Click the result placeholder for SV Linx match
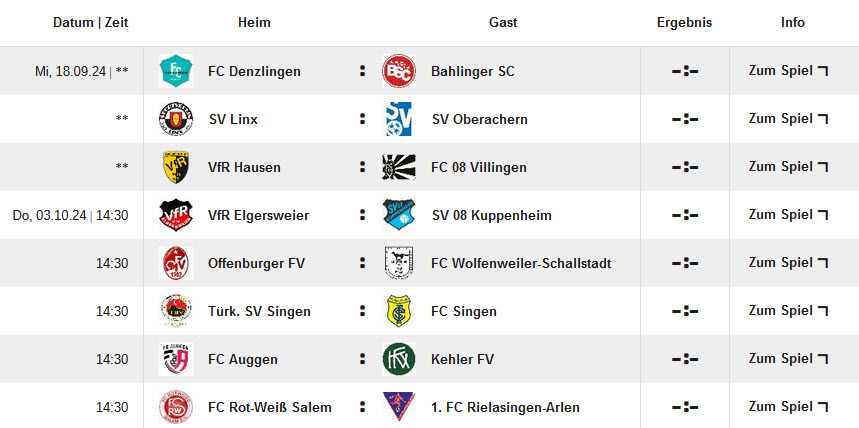Viewport: 859px width, 428px height. coord(685,119)
